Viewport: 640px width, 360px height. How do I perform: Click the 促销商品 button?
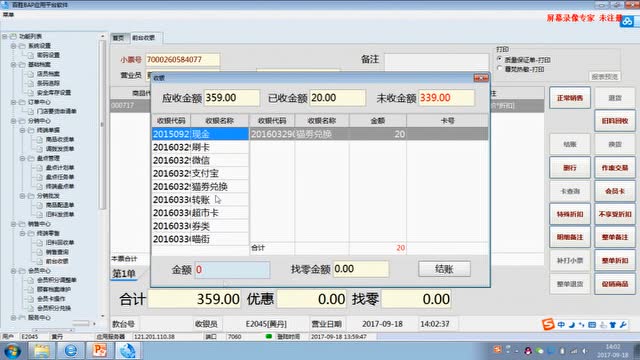(615, 284)
